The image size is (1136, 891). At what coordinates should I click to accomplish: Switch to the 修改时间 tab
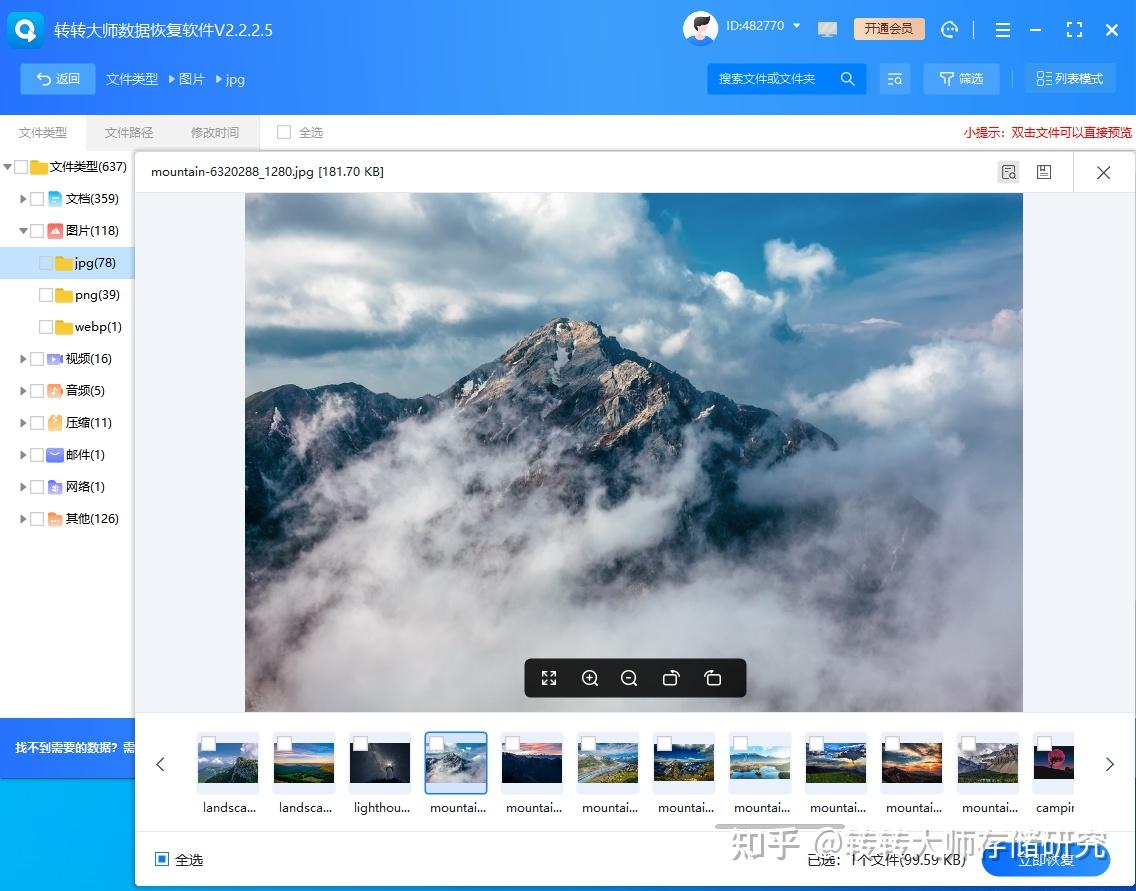pyautogui.click(x=215, y=132)
